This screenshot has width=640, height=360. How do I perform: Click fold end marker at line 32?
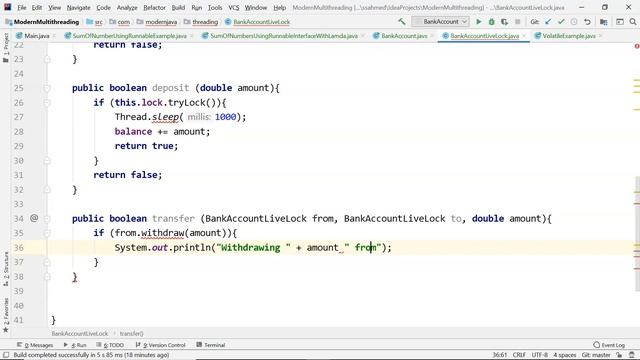click(47, 189)
